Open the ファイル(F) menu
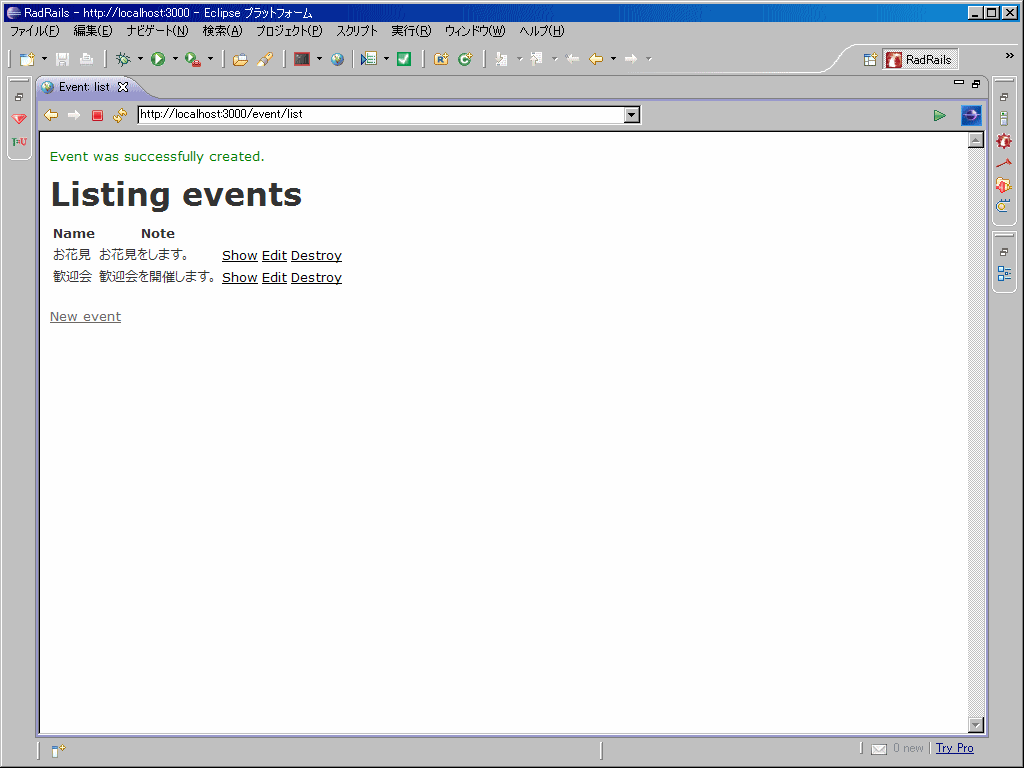The image size is (1024, 768). [35, 31]
